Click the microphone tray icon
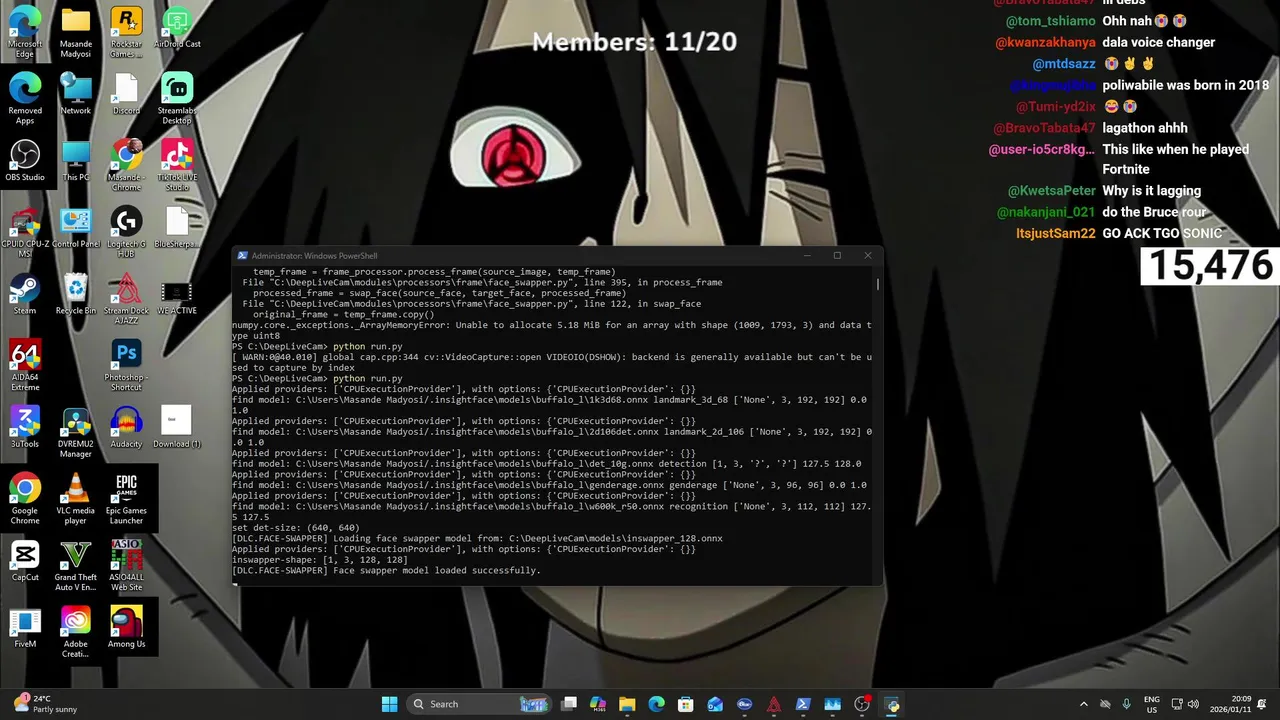Screen dimensions: 1280x720 [x=1127, y=704]
